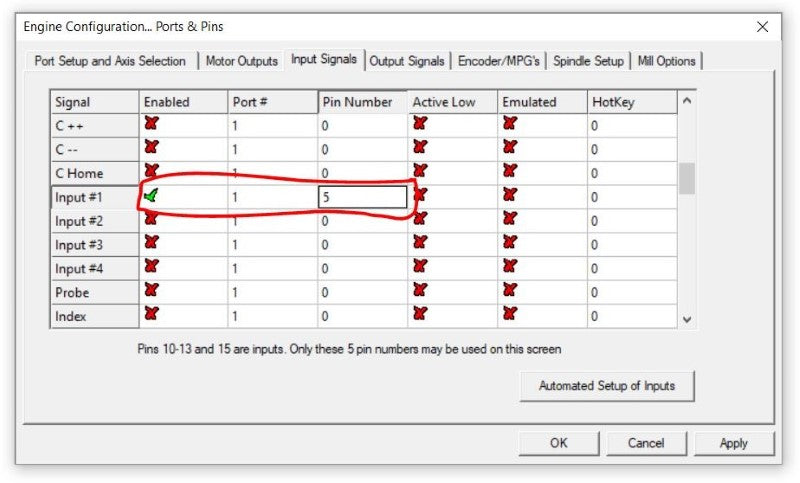Click Emulated icon for Probe row
Screen dimensions: 800x483
[x=510, y=291]
